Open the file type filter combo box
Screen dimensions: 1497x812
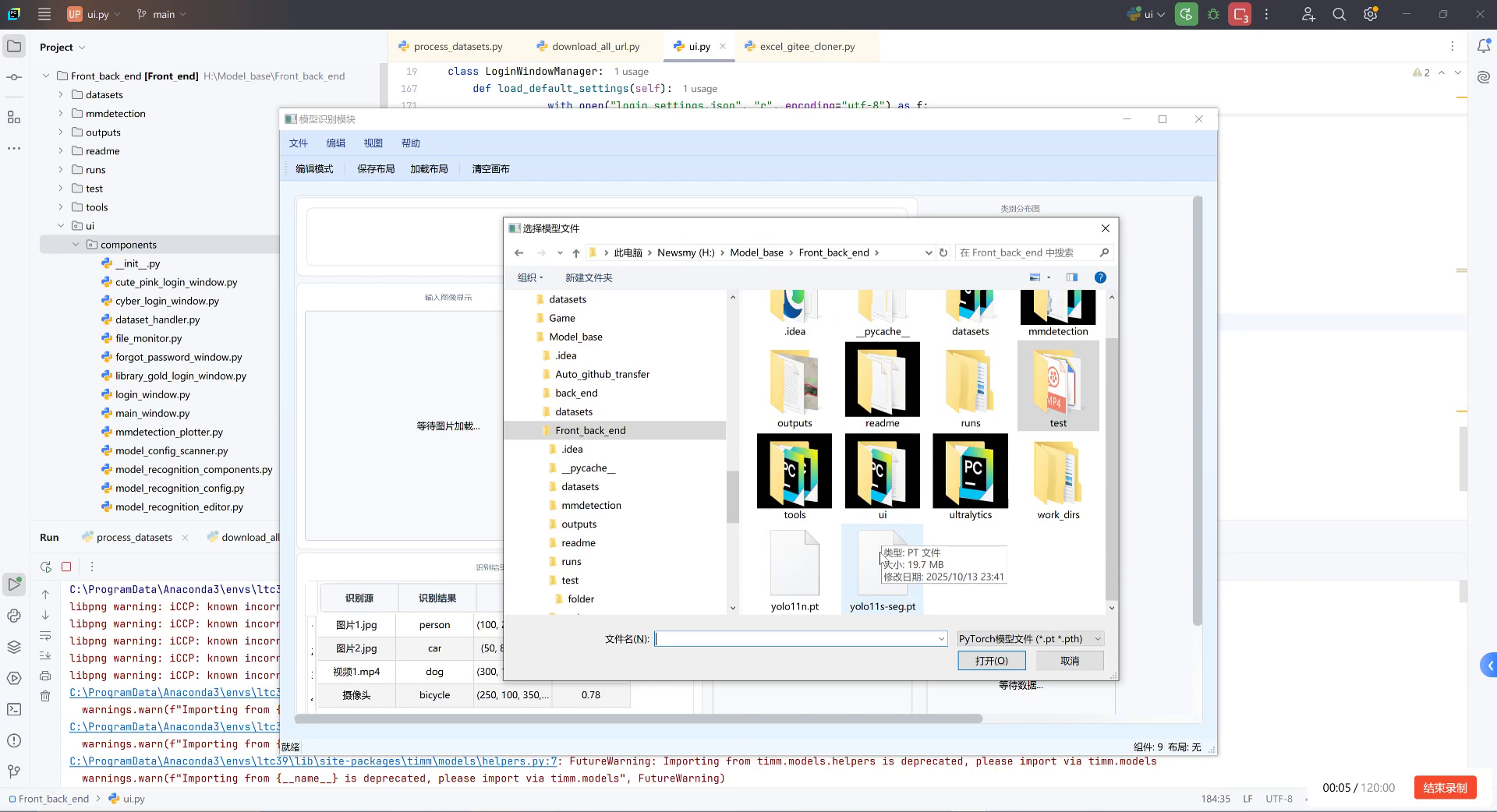click(1031, 639)
